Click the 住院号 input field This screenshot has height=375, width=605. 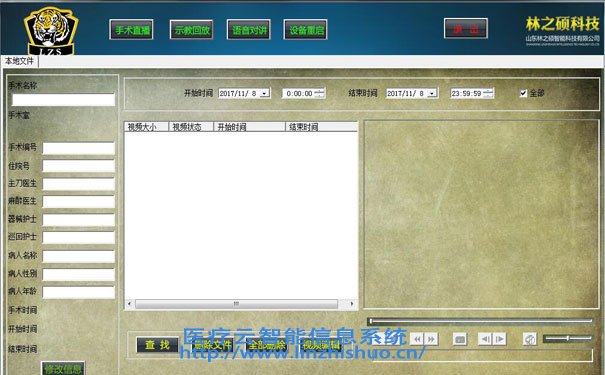tap(78, 166)
